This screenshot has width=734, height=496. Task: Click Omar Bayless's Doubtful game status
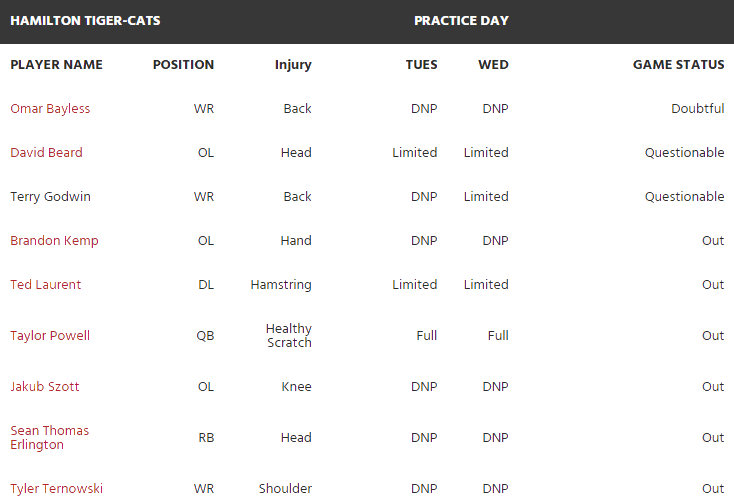[x=697, y=109]
